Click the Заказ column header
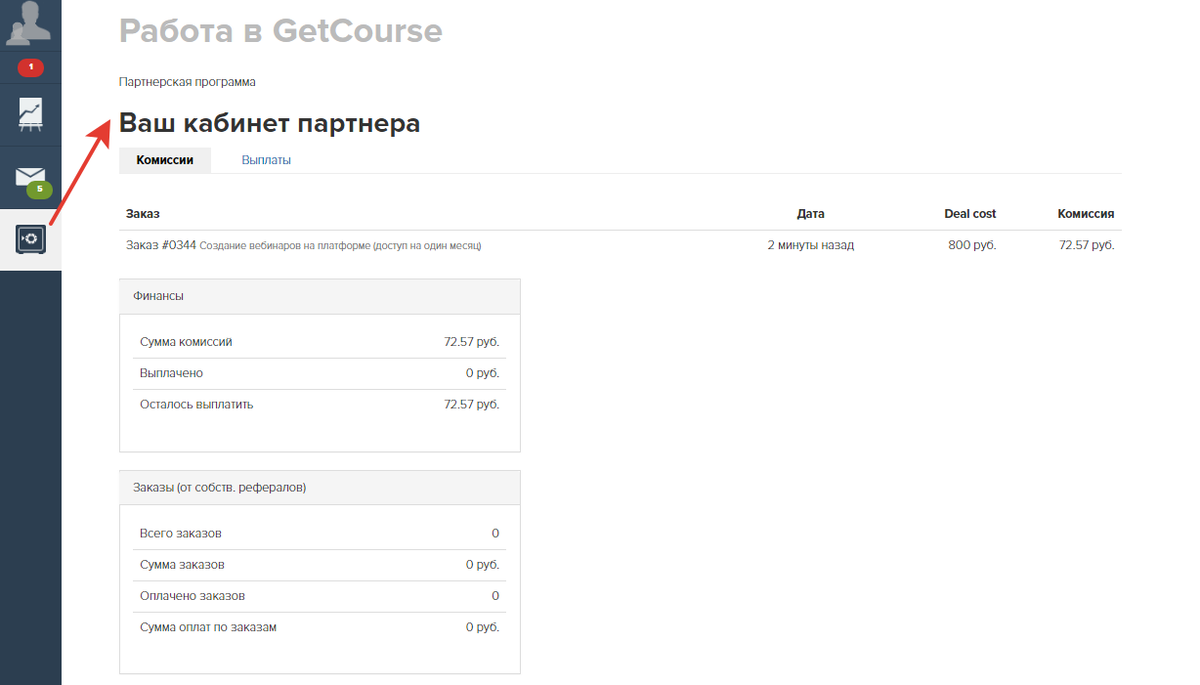The width and height of the screenshot is (1200, 685). pyautogui.click(x=143, y=214)
